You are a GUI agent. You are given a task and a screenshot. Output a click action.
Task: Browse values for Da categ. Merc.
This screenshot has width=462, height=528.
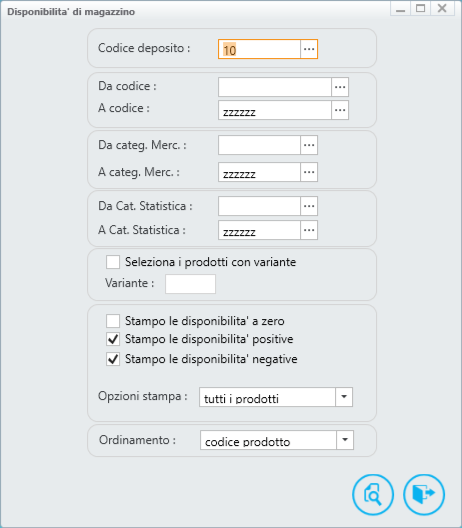(309, 145)
